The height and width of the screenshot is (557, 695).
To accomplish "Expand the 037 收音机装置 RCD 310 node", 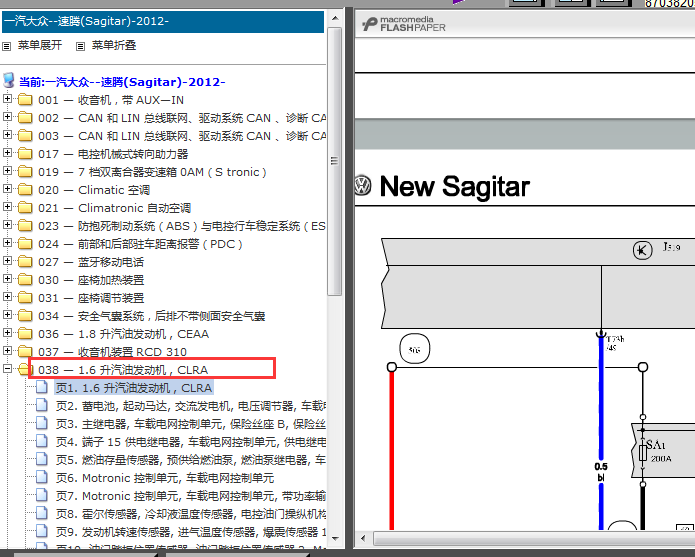I will pos(7,351).
